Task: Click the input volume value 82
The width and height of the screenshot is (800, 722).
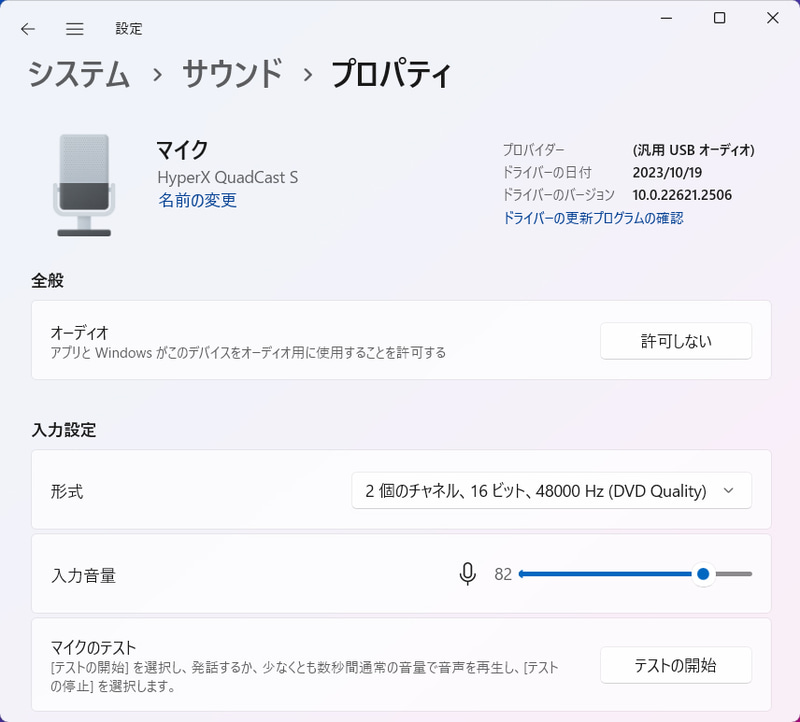Action: (x=504, y=574)
